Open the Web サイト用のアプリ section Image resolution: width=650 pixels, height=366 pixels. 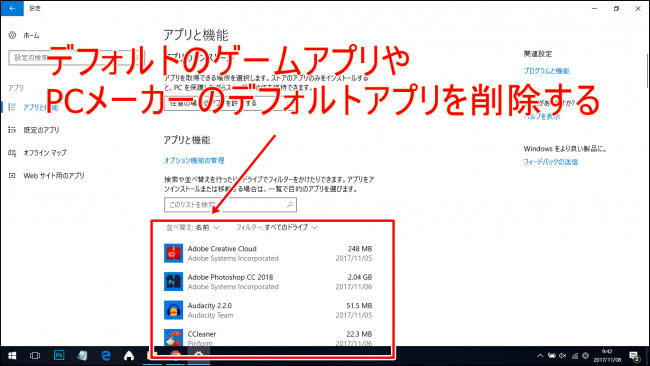click(x=54, y=176)
